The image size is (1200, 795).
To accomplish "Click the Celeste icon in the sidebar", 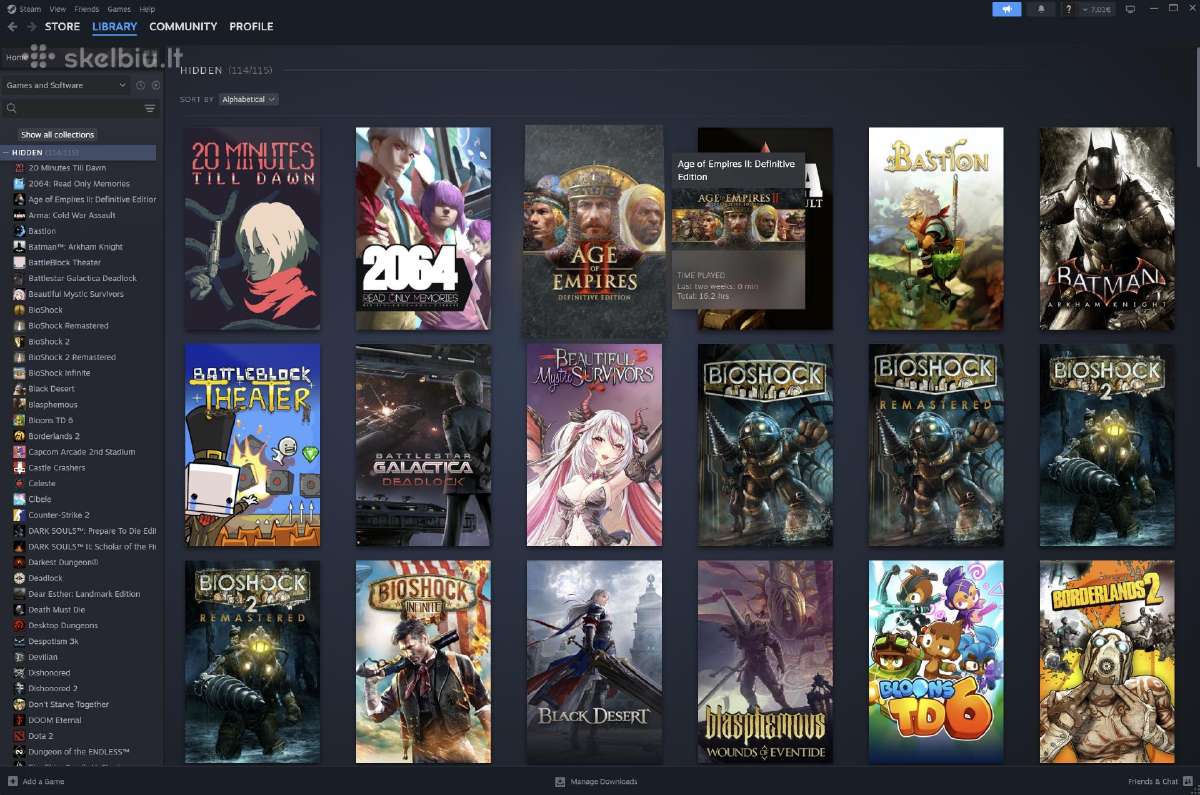I will click(x=19, y=483).
